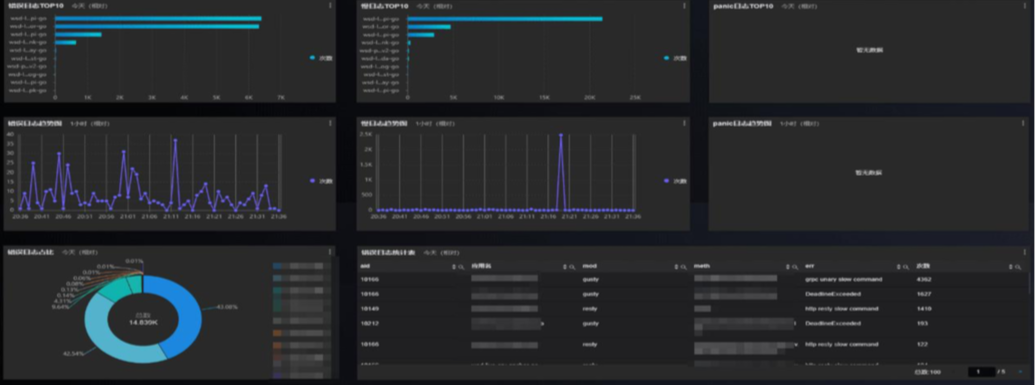Click the count cell 1627
Image resolution: width=1035 pixels, height=385 pixels.
coord(923,294)
